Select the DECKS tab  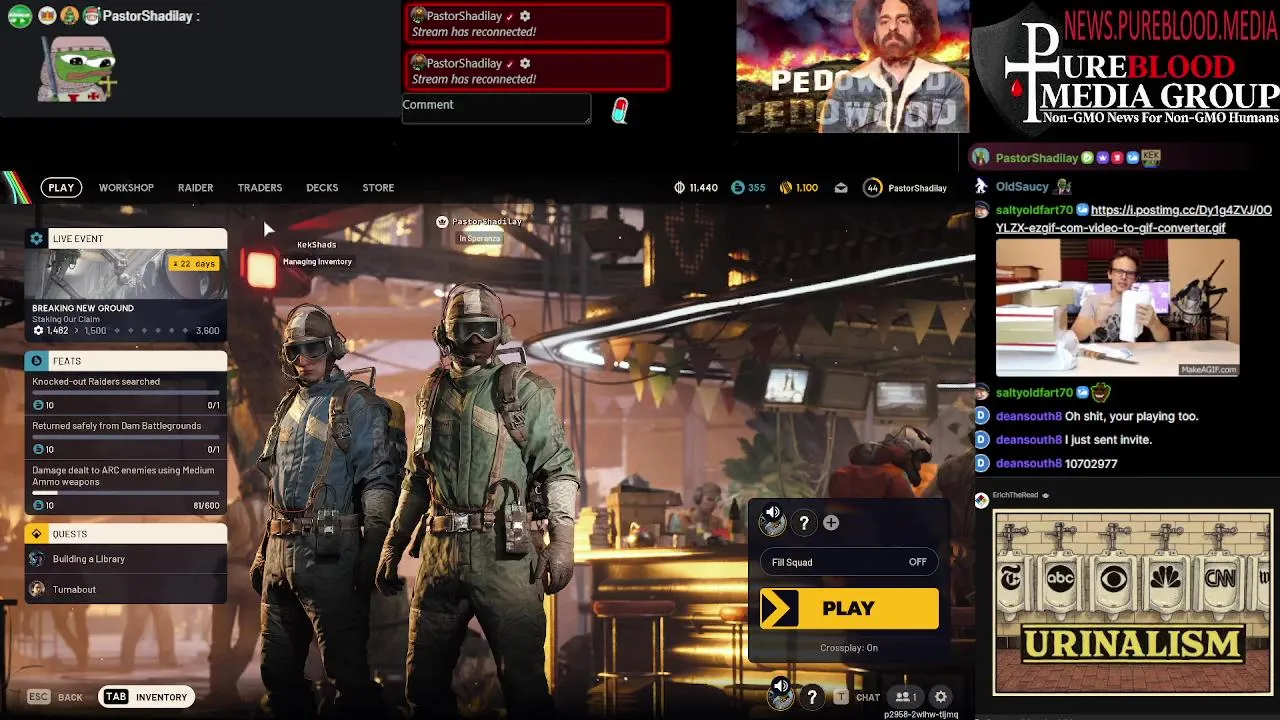pyautogui.click(x=322, y=187)
